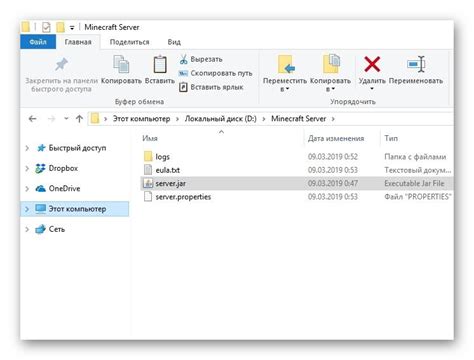Image resolution: width=474 pixels, height=360 pixels.
Task: Click the Back navigation arrow
Action: tap(32, 119)
